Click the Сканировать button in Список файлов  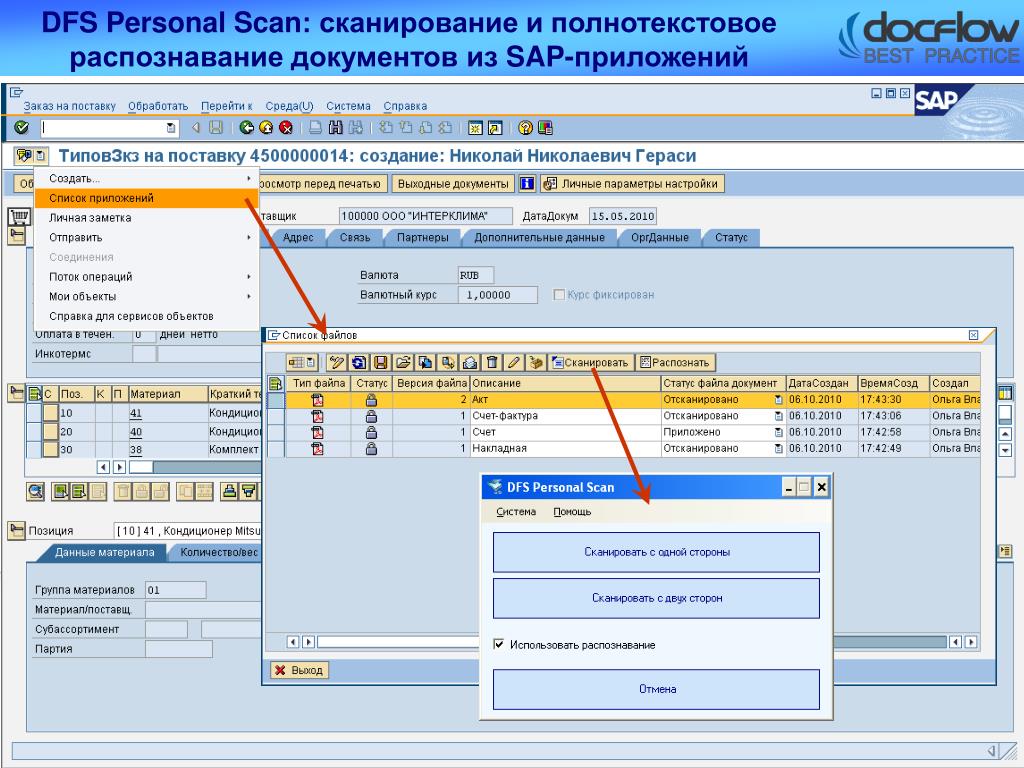(x=590, y=362)
